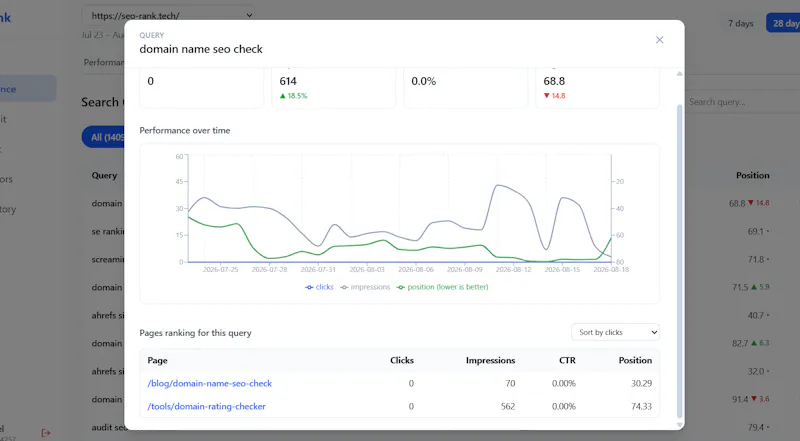The width and height of the screenshot is (800, 441).
Task: Click the Impressions column header in pages table
Action: point(490,360)
